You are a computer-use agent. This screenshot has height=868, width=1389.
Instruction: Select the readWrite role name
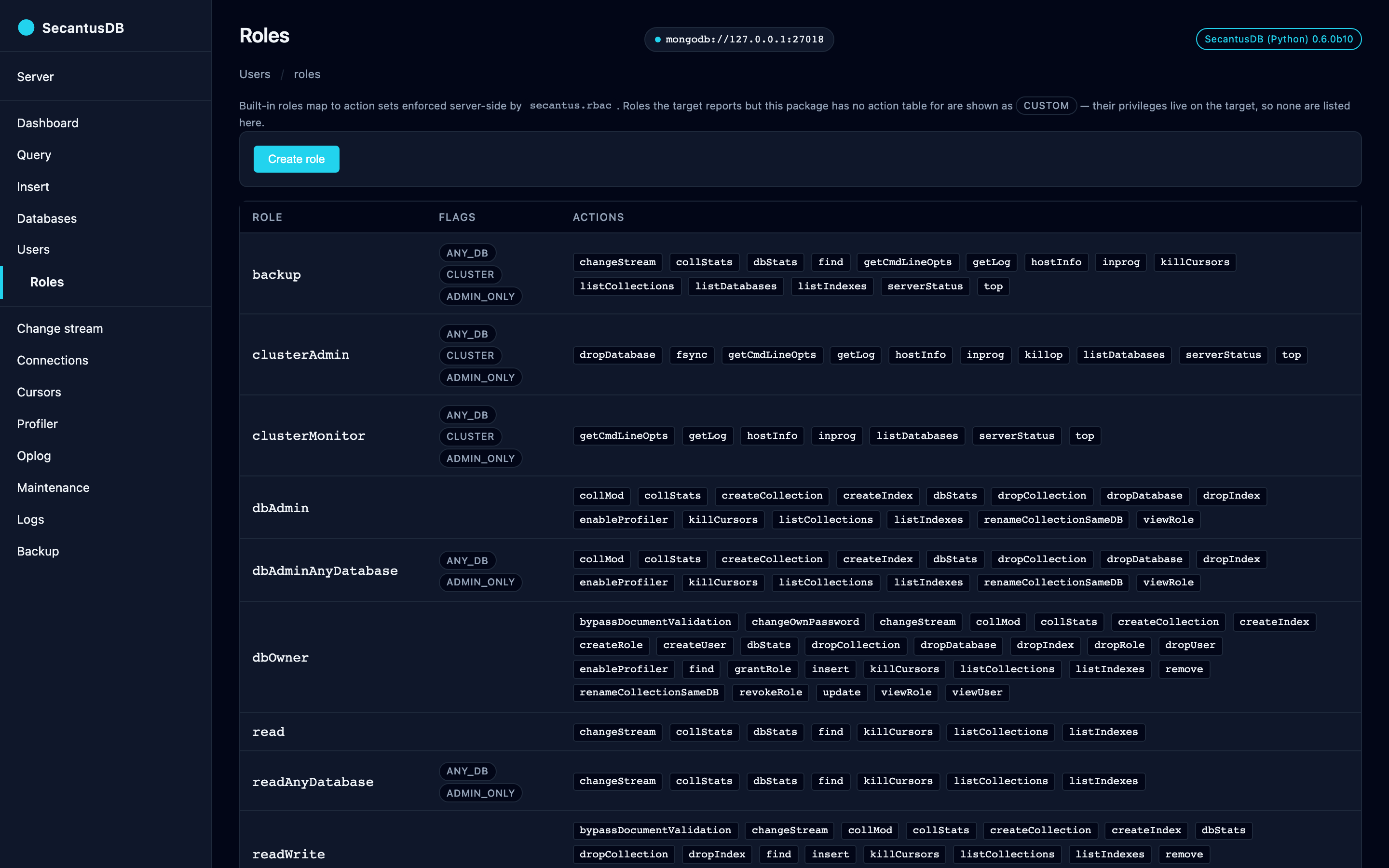pos(288,854)
